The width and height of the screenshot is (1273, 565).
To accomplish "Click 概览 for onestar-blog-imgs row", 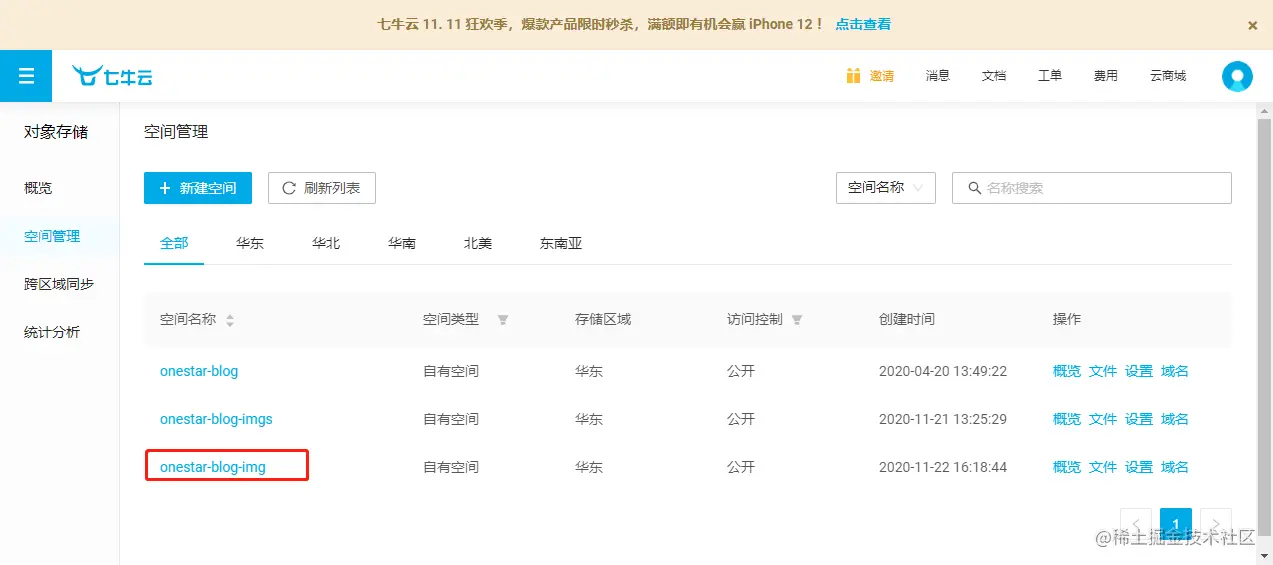I will pyautogui.click(x=1067, y=419).
